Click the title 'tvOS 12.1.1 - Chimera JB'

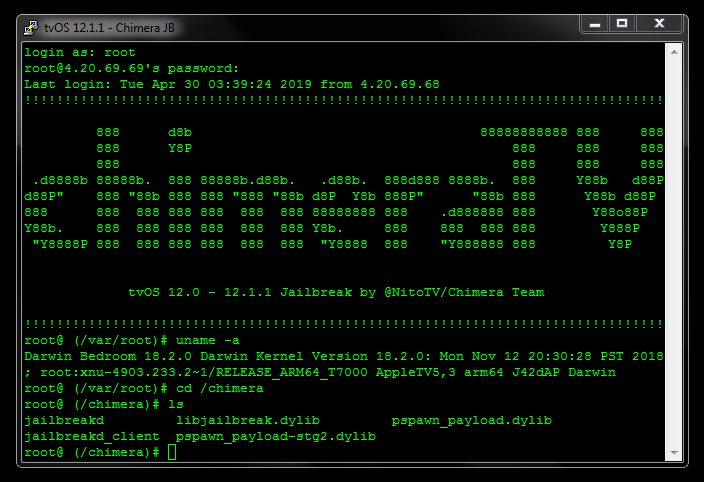click(109, 28)
